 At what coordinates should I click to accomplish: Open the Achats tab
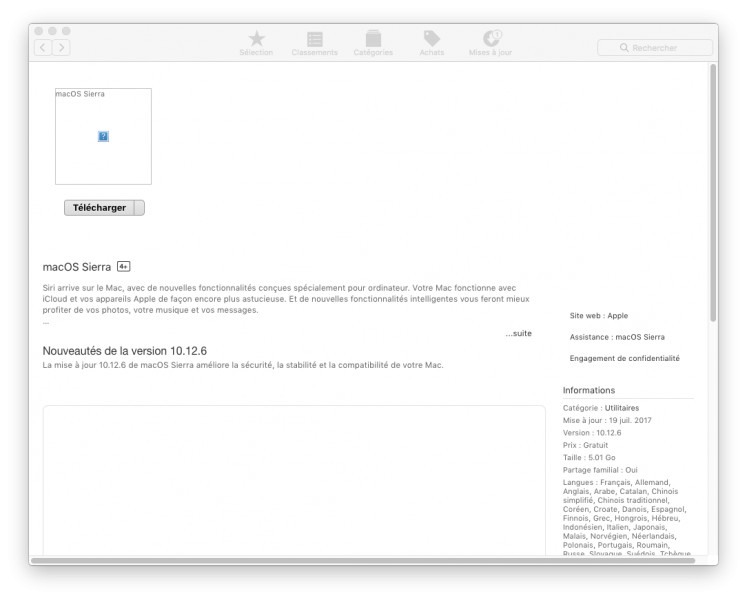[x=432, y=43]
